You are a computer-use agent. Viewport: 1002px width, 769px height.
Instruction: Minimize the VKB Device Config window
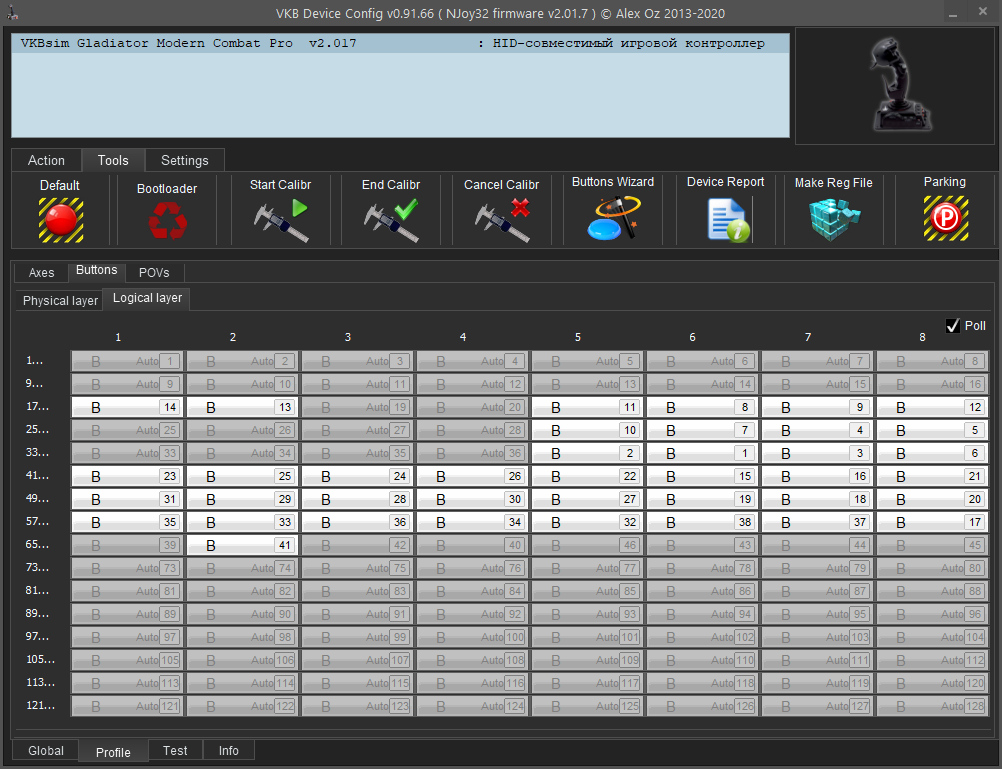click(x=953, y=13)
